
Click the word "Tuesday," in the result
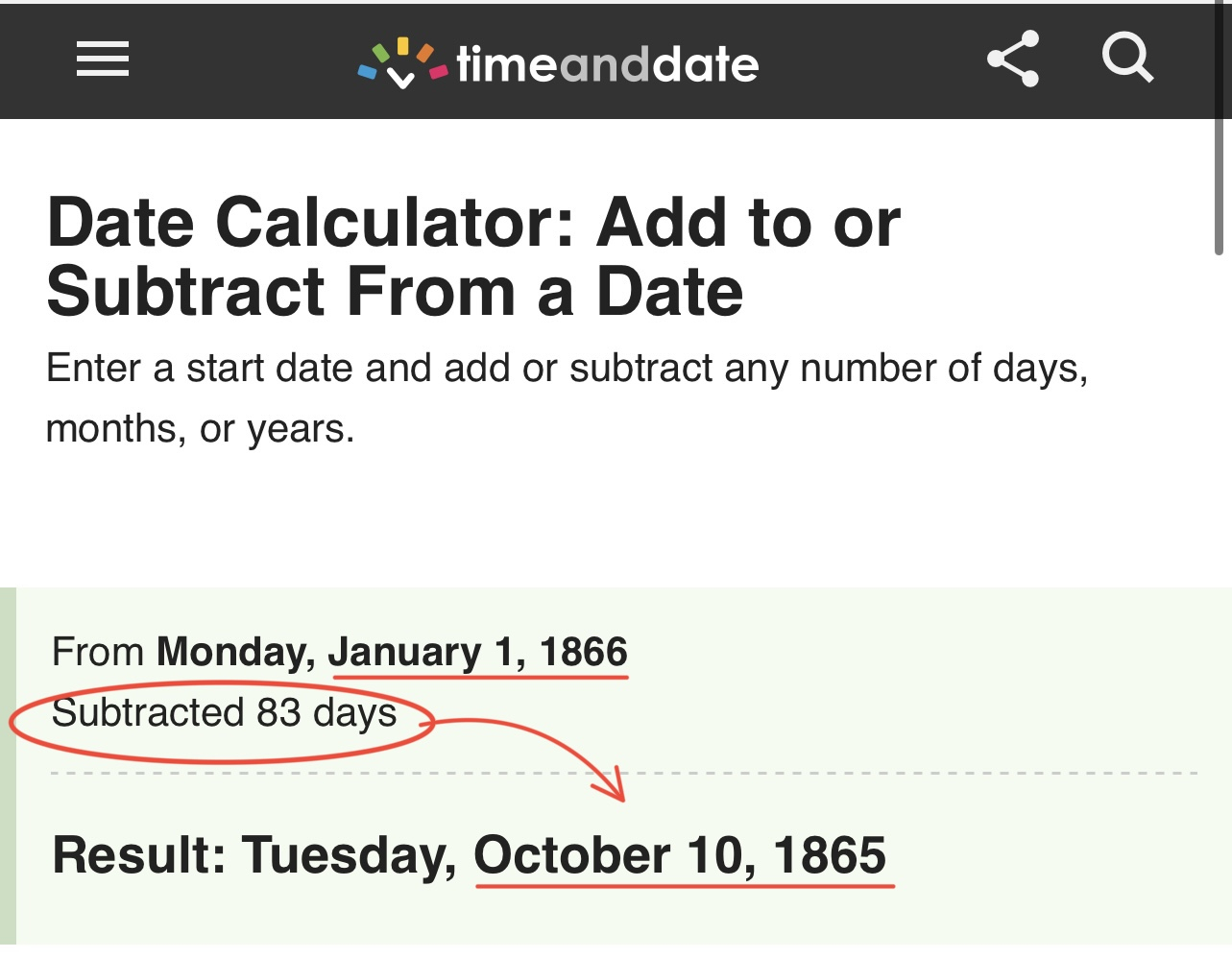point(350,854)
